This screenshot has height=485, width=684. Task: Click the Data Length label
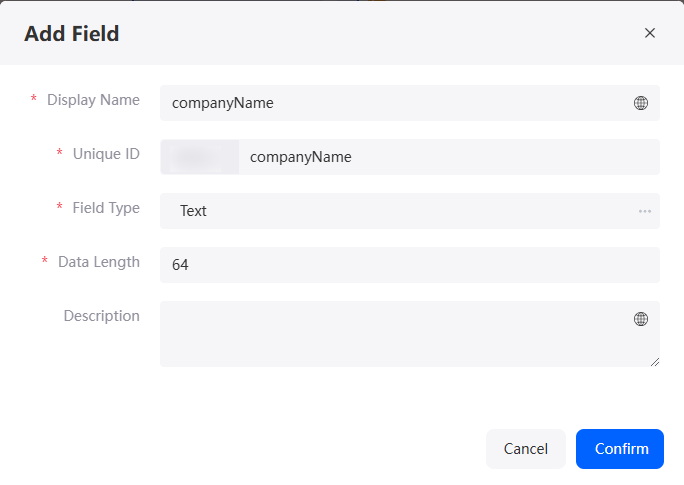(x=99, y=262)
